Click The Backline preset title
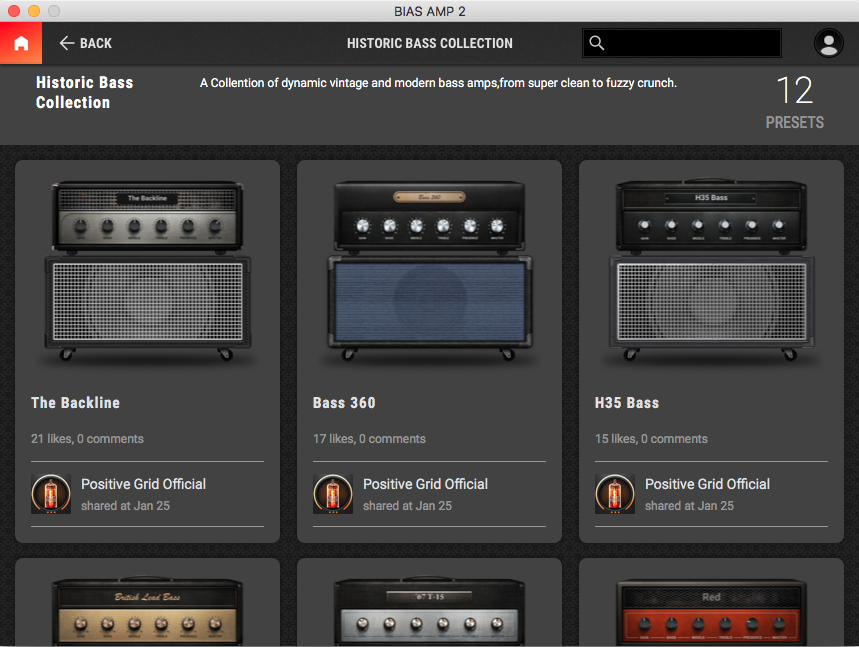This screenshot has height=647, width=859. [75, 403]
